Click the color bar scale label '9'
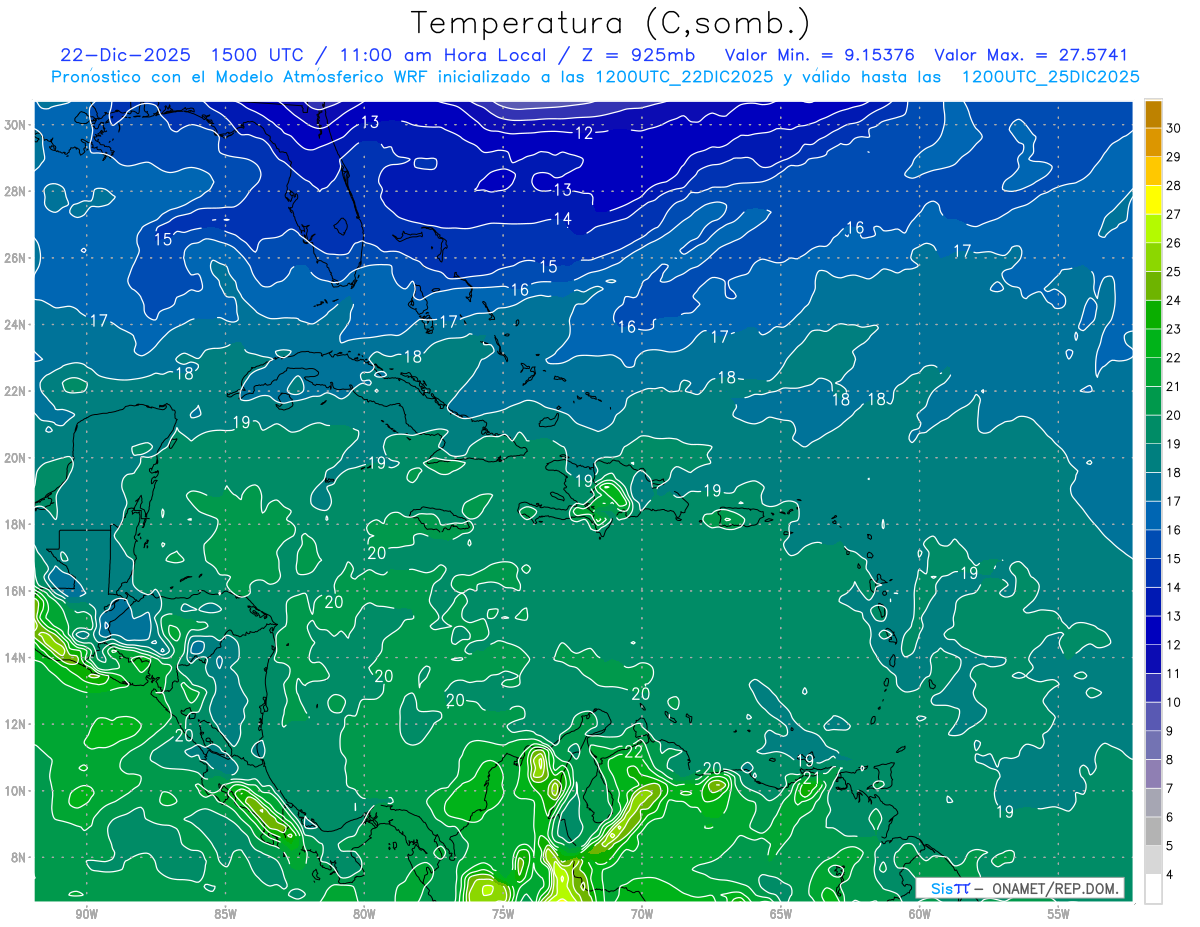Viewport: 1200px width, 927px height. (1170, 731)
